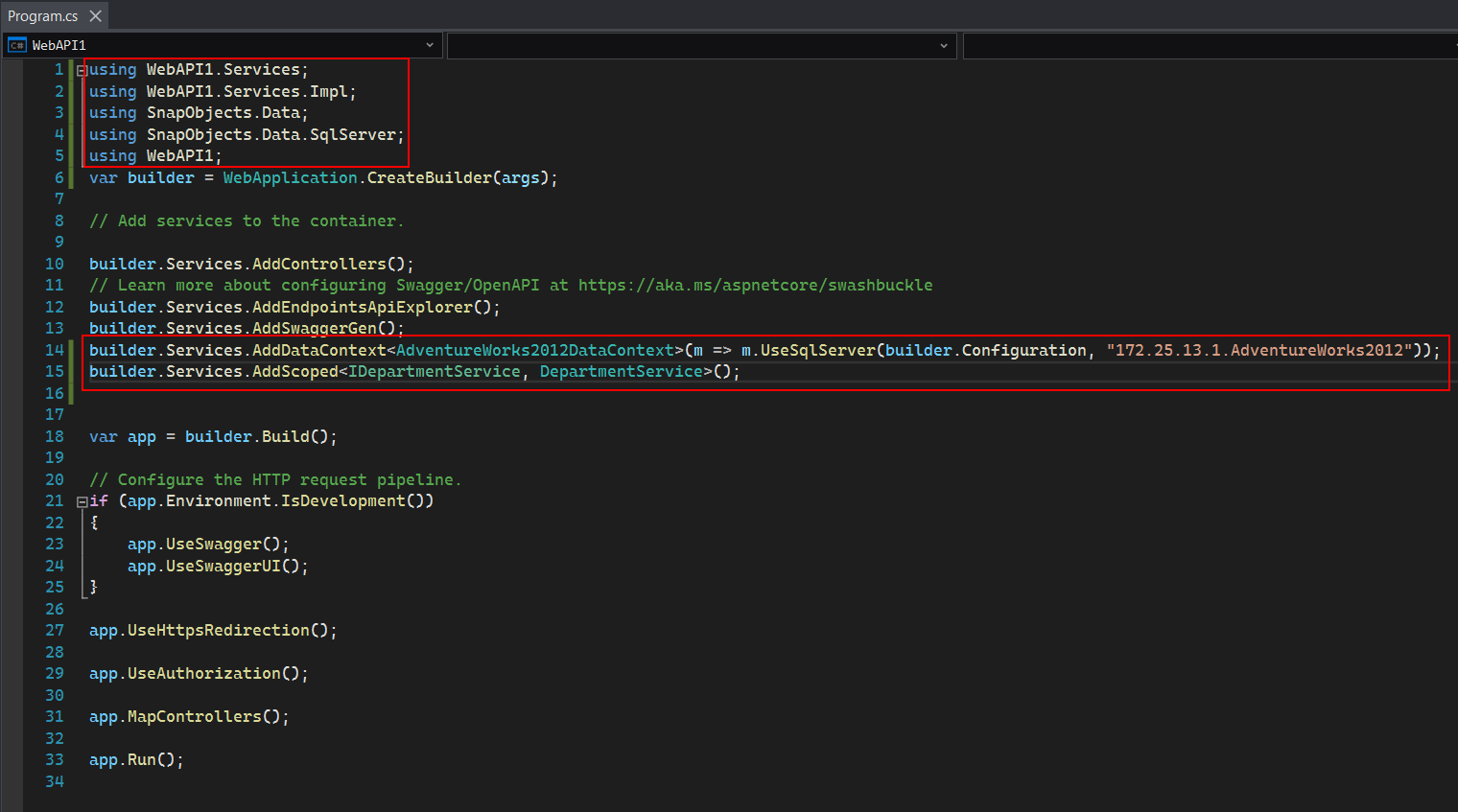
Task: Click 'using WebAPI1;' on line 5
Action: [155, 155]
